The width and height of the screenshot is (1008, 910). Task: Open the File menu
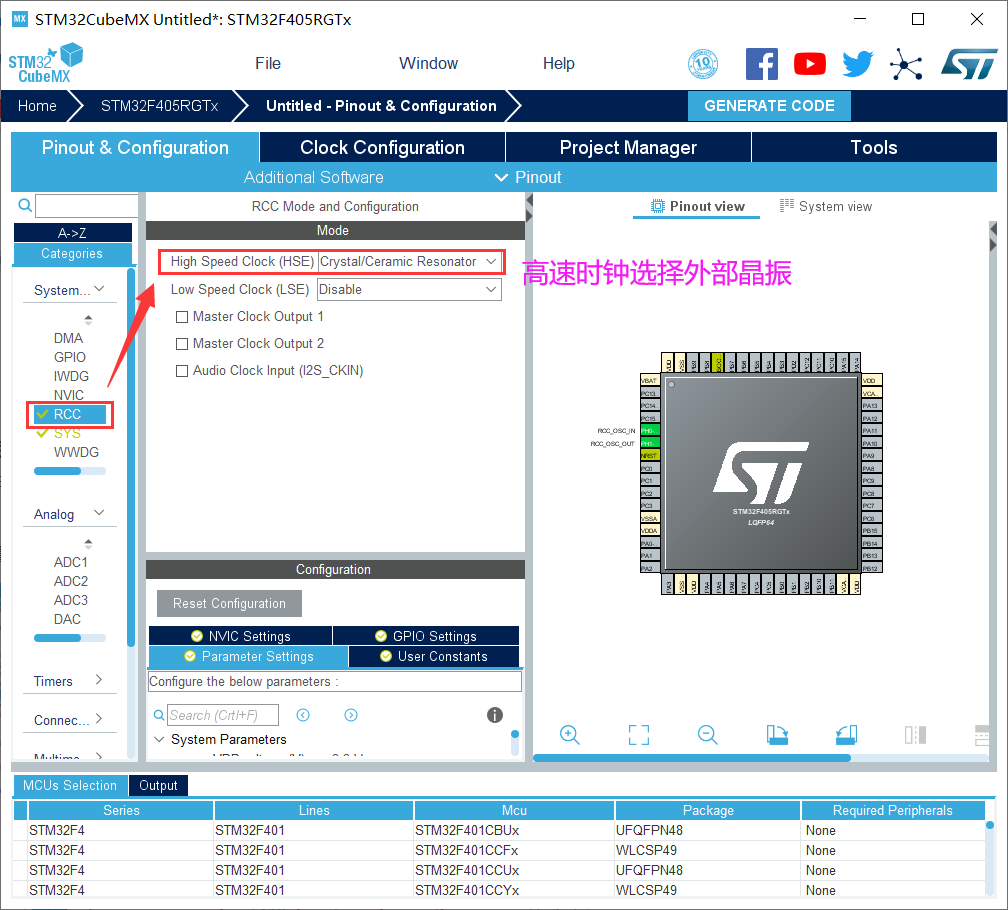(267, 64)
